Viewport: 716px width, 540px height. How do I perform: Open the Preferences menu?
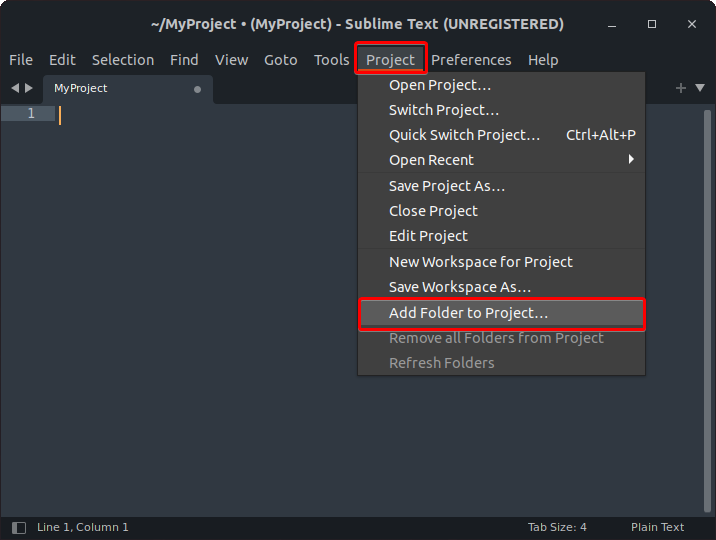(x=471, y=60)
